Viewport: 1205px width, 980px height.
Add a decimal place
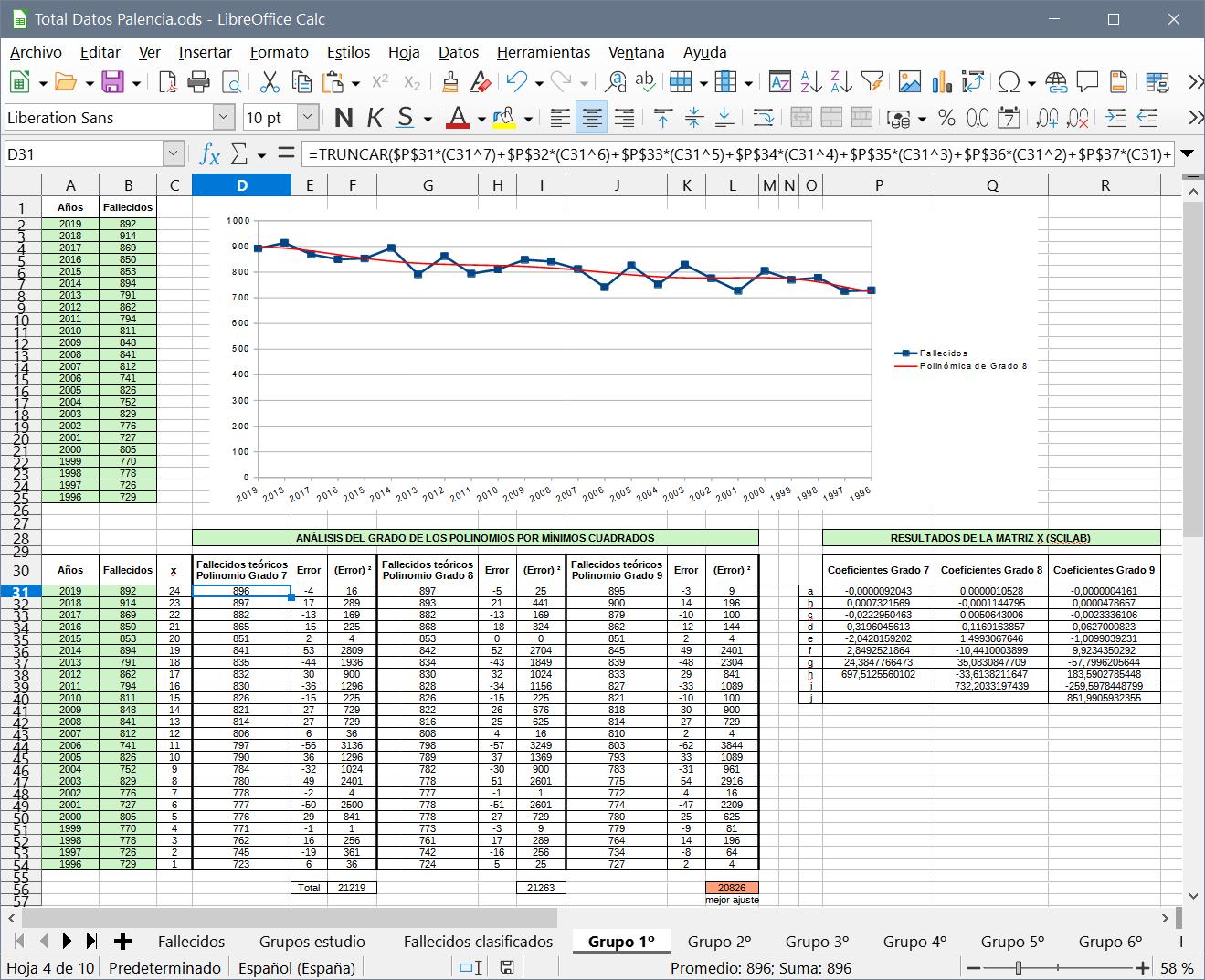(x=1048, y=118)
